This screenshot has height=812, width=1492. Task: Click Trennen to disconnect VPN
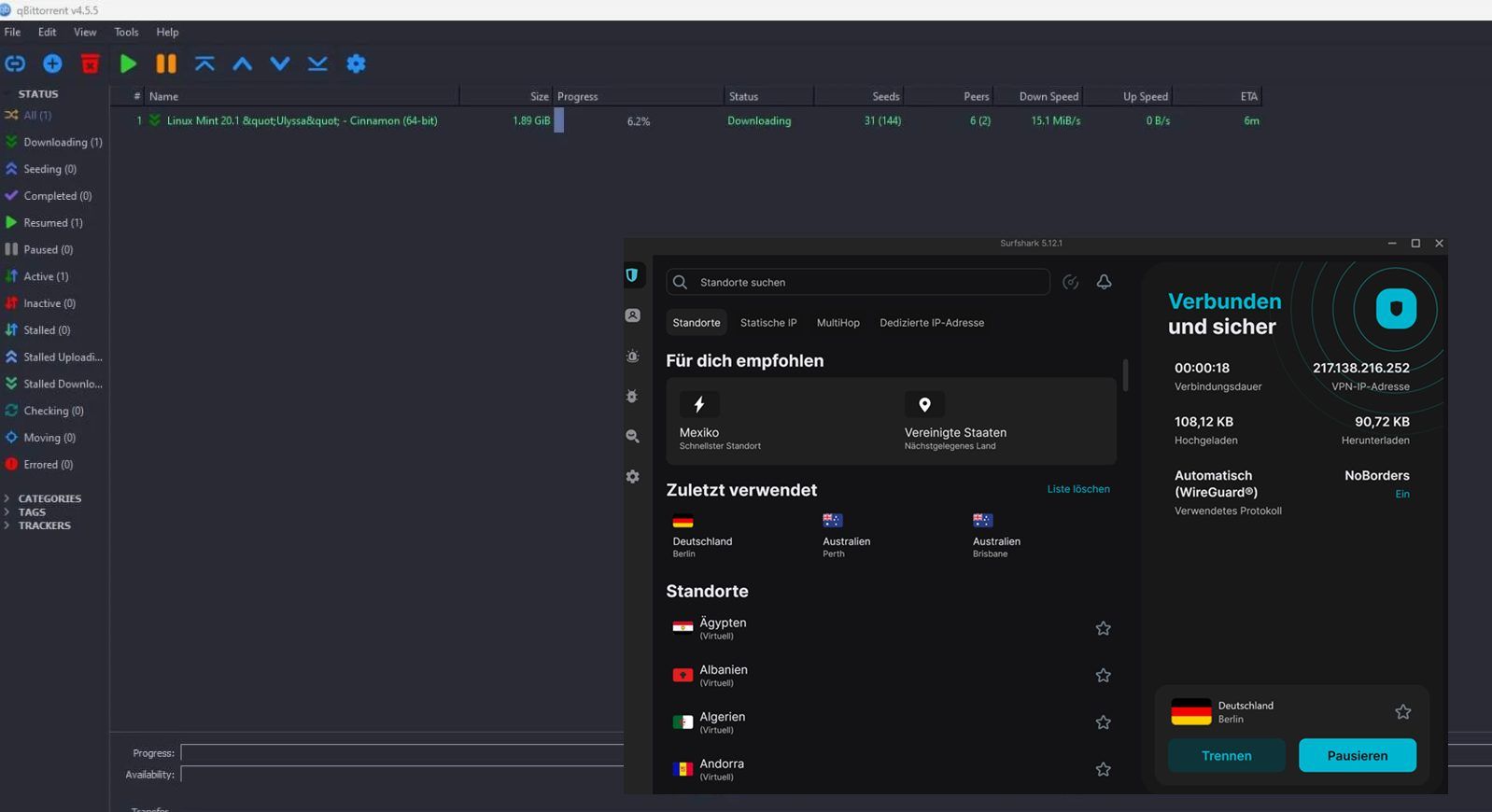click(1227, 755)
